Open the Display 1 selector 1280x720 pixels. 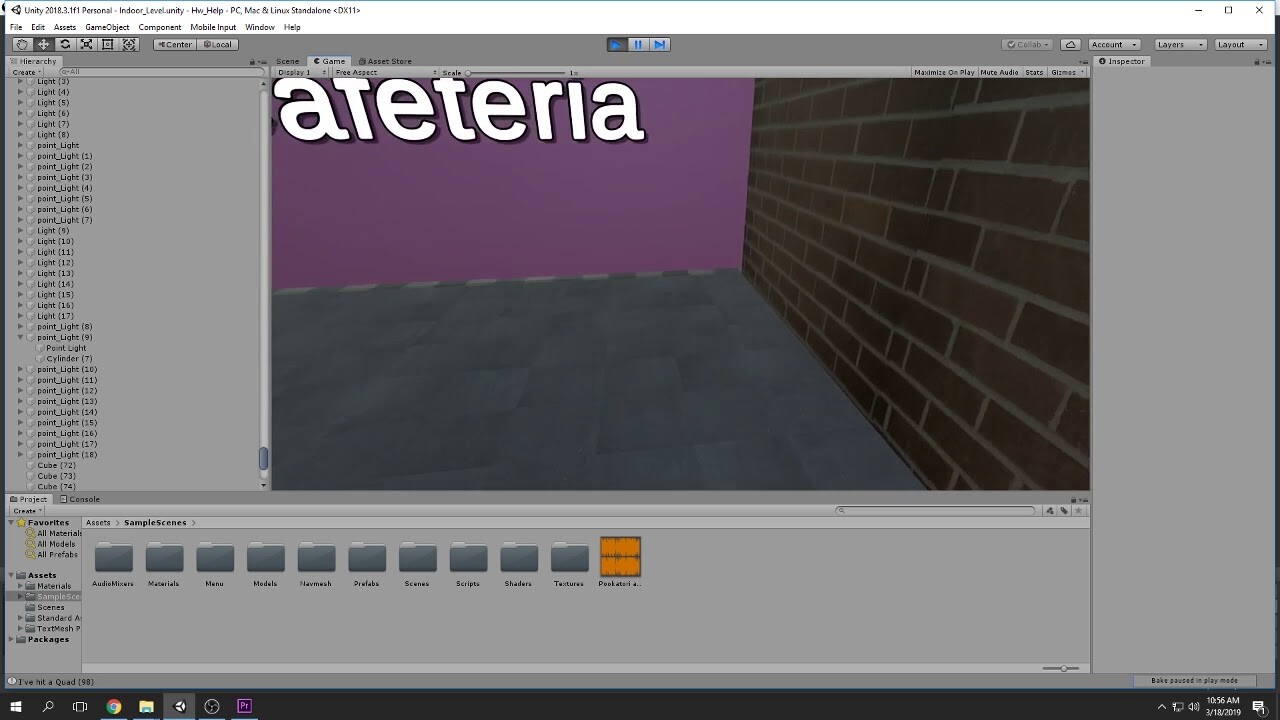click(x=300, y=72)
